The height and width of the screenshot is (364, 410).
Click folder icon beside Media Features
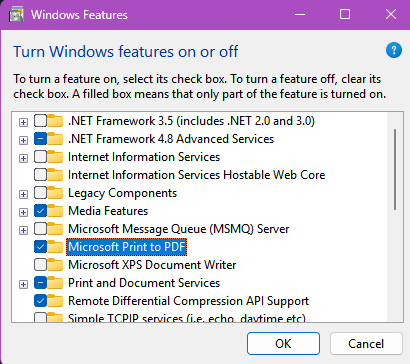click(55, 211)
